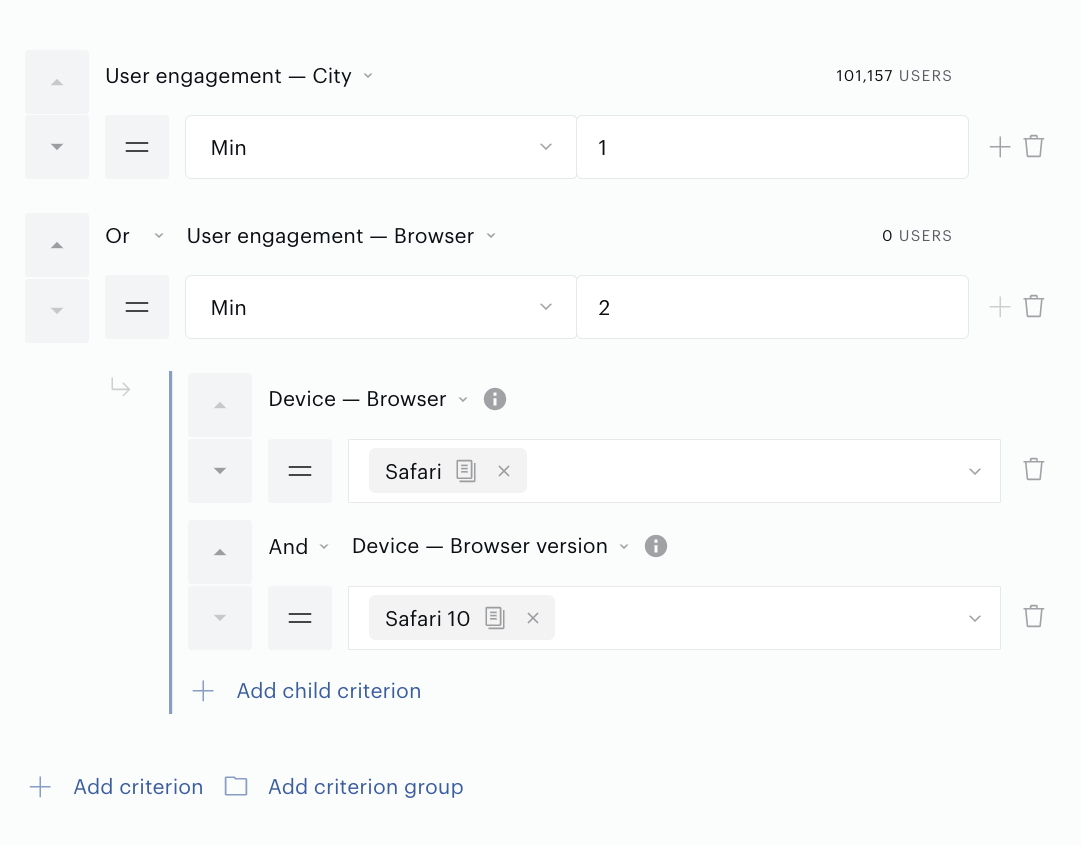Click 101,157 USERS count

click(x=893, y=76)
